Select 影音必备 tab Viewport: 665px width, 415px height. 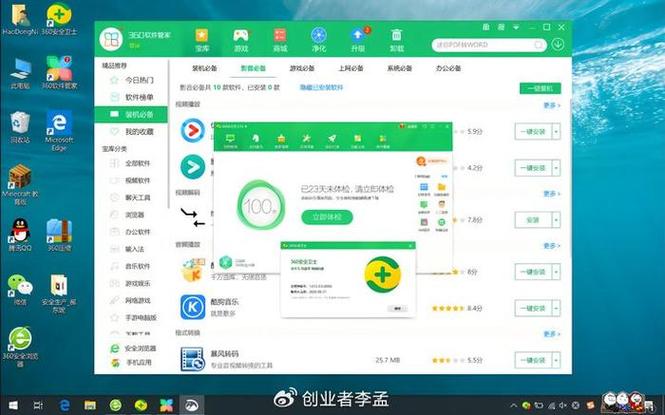click(x=253, y=68)
